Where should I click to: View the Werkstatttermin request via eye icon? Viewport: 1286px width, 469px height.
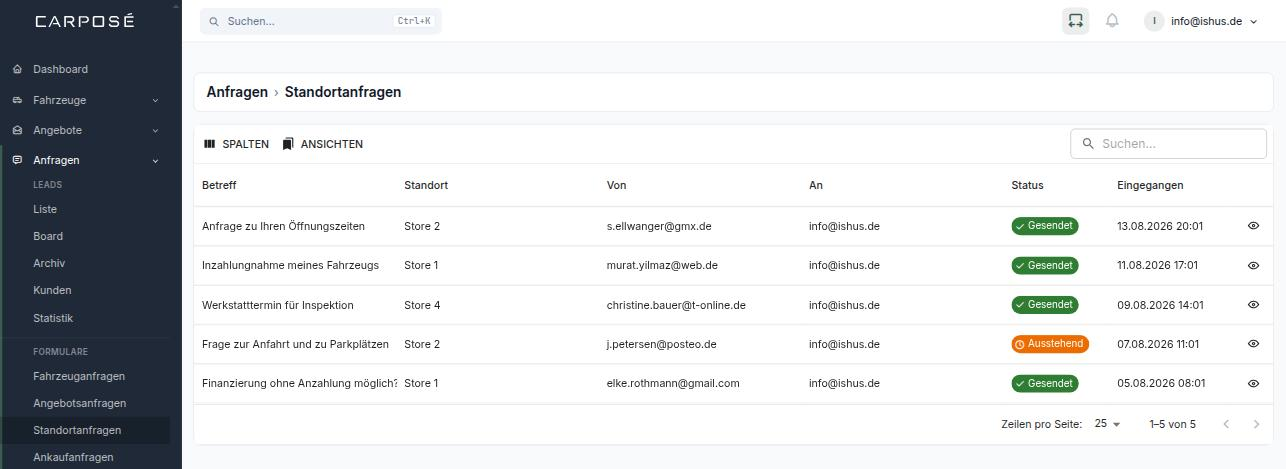tap(1253, 305)
